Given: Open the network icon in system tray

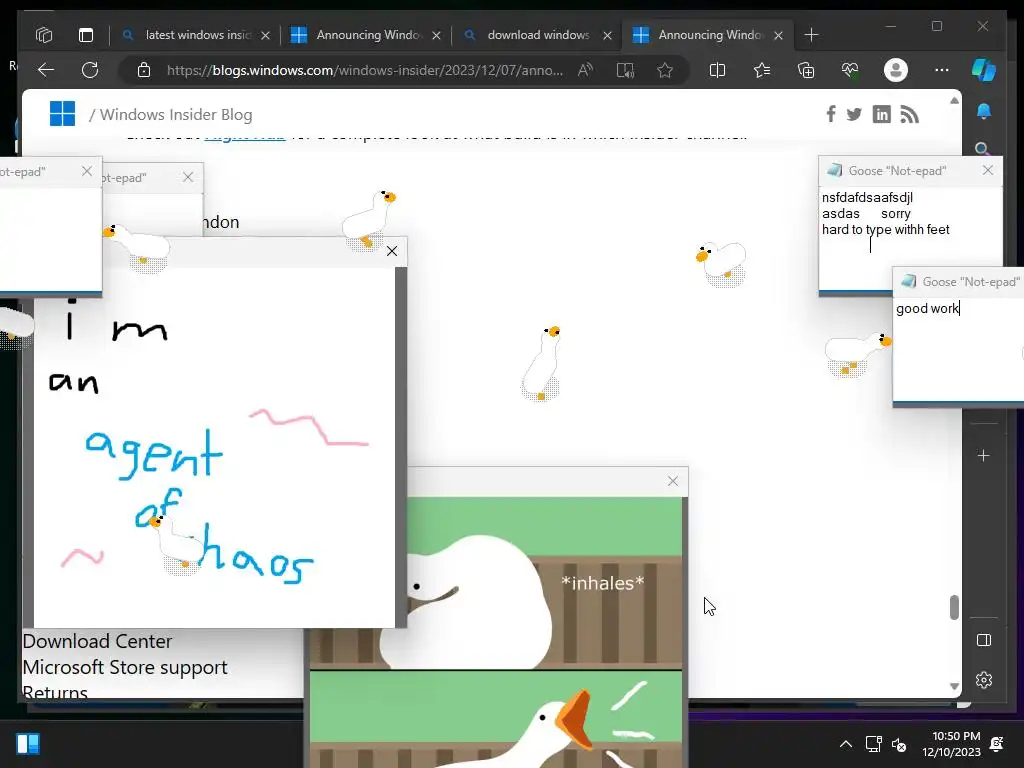Looking at the screenshot, I should [x=873, y=744].
